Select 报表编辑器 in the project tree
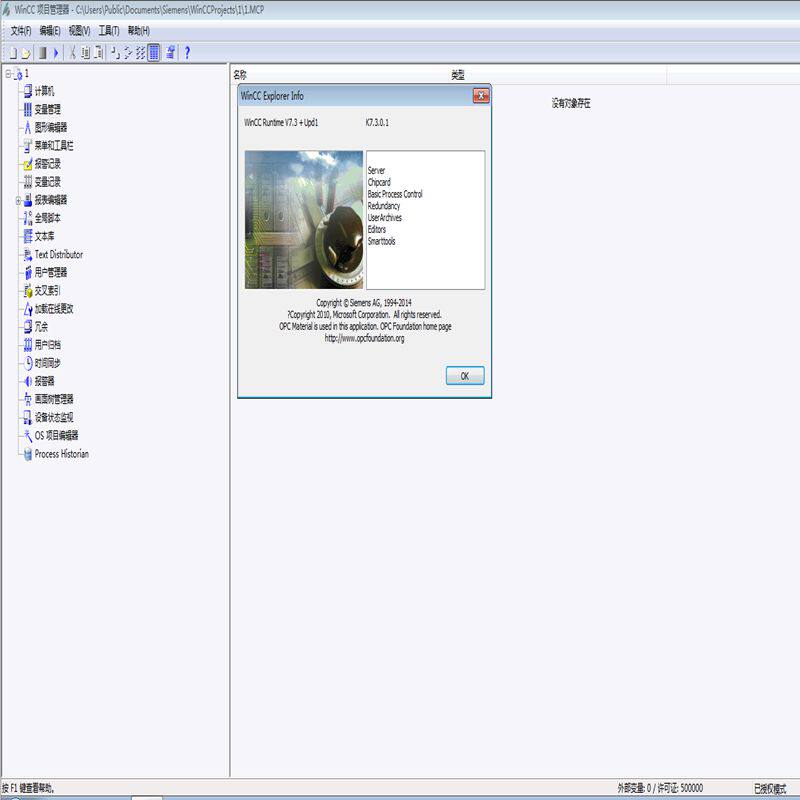The width and height of the screenshot is (800, 800). 51,200
